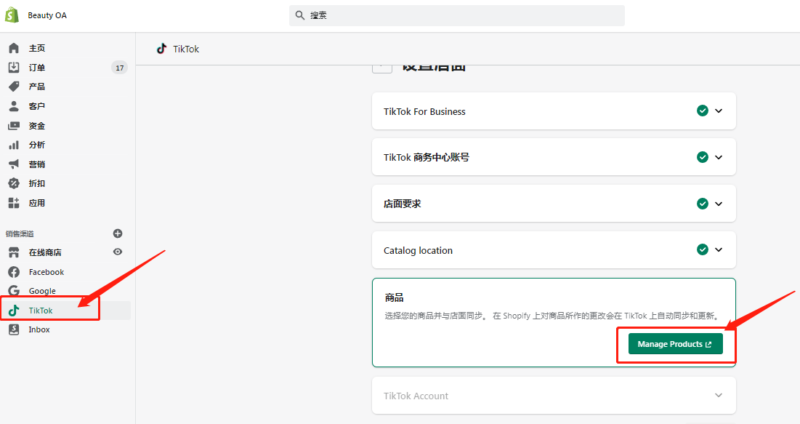Expand the TikTok Account section
Viewport: 800px width, 424px height.
[718, 396]
